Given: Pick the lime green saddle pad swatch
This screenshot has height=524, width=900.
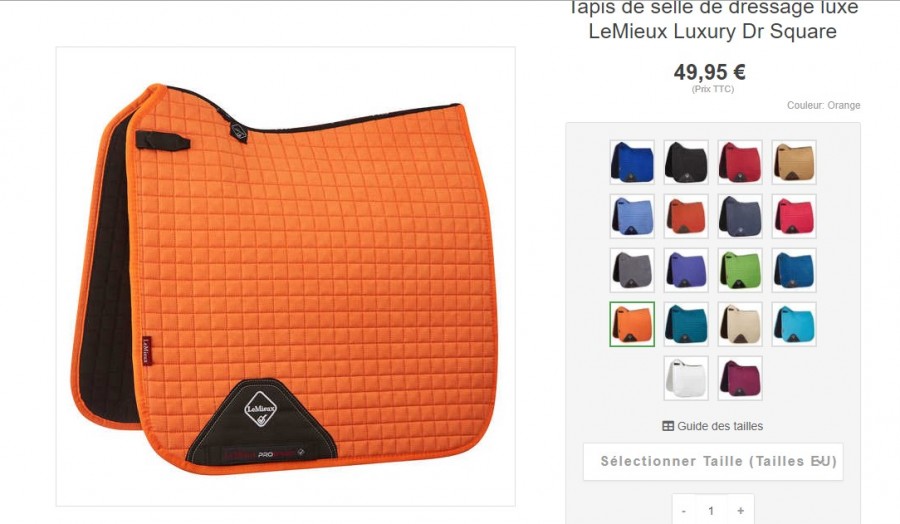Looking at the screenshot, I should click(x=740, y=270).
